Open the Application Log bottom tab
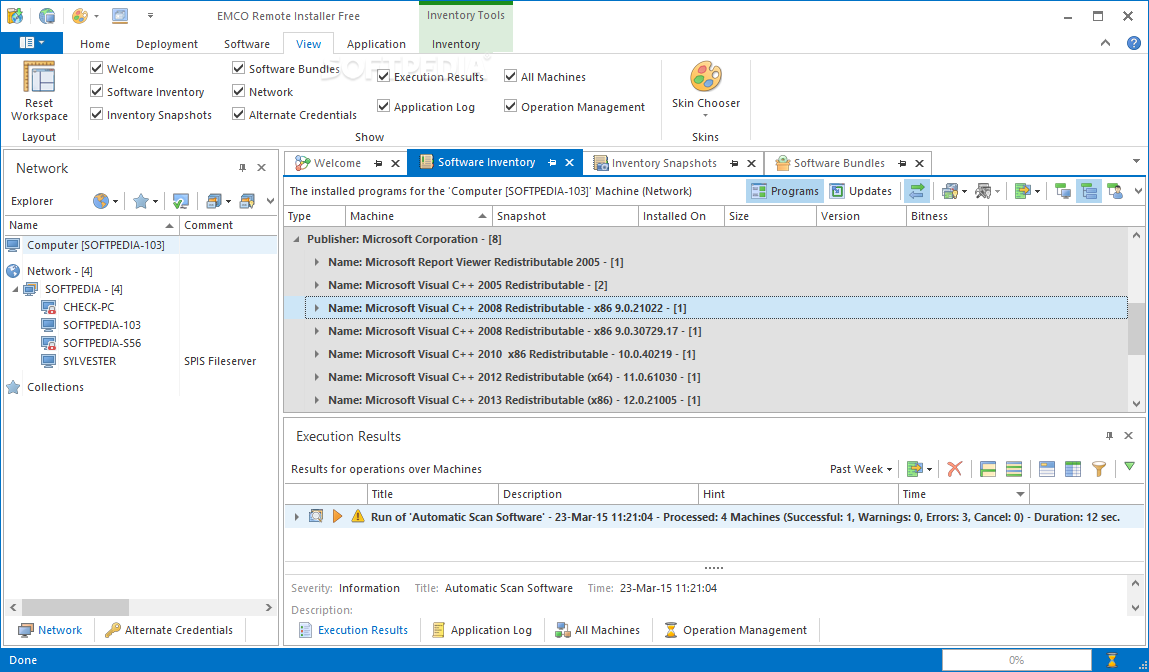1149x672 pixels. 482,630
